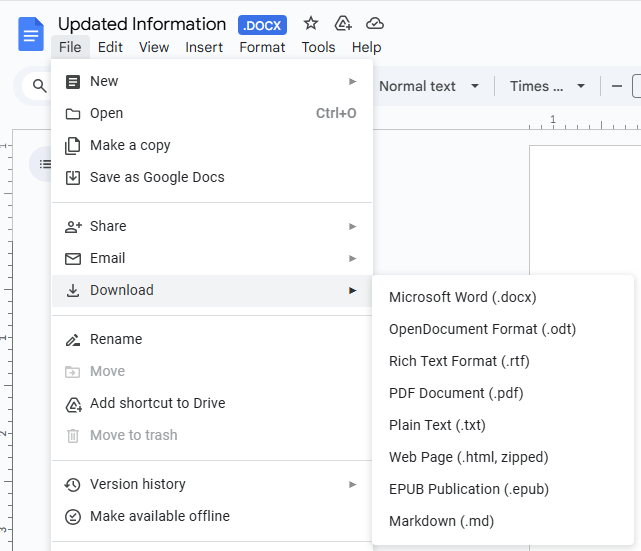Screen dimensions: 641x551
Task: Download as Microsoft Word (.docx)
Action: (462, 297)
